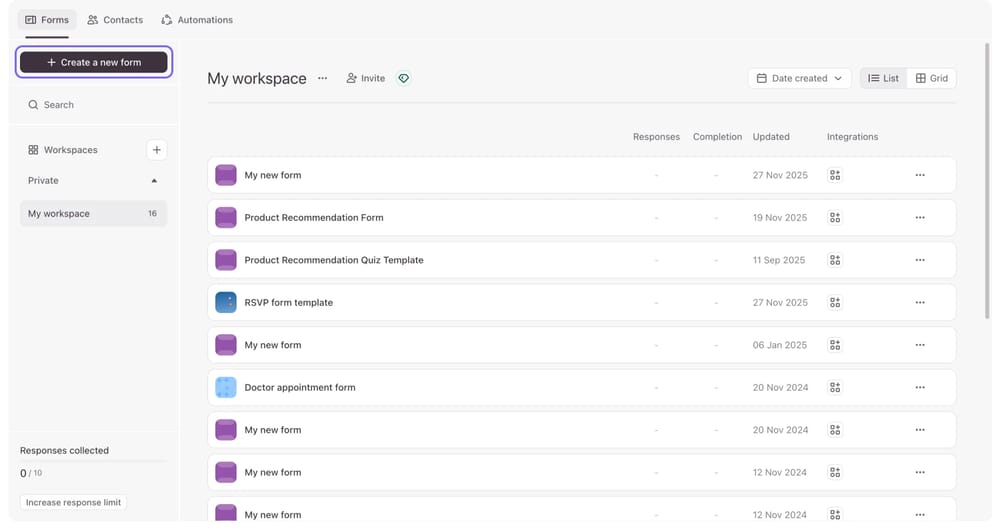Click the green badge icon next to Invite
The image size is (1000, 530).
[403, 78]
